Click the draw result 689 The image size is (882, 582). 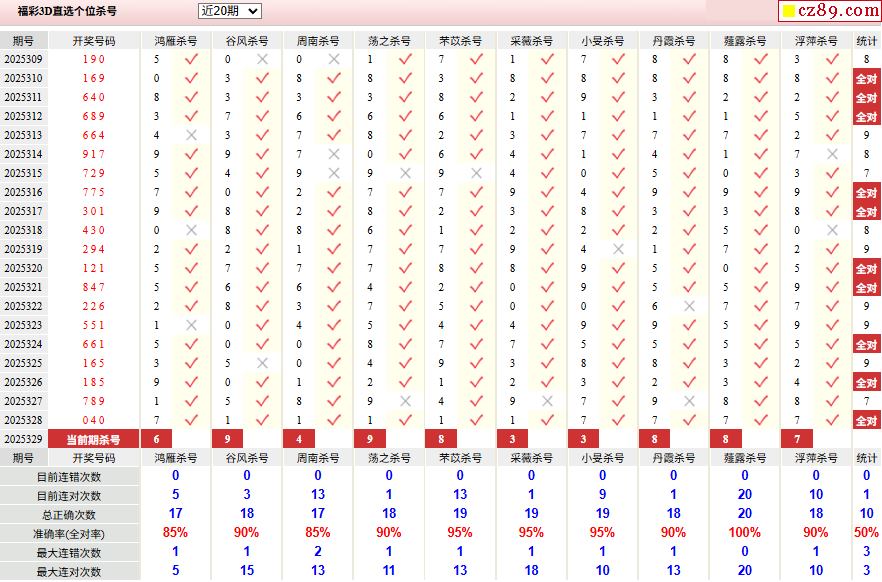tap(93, 116)
